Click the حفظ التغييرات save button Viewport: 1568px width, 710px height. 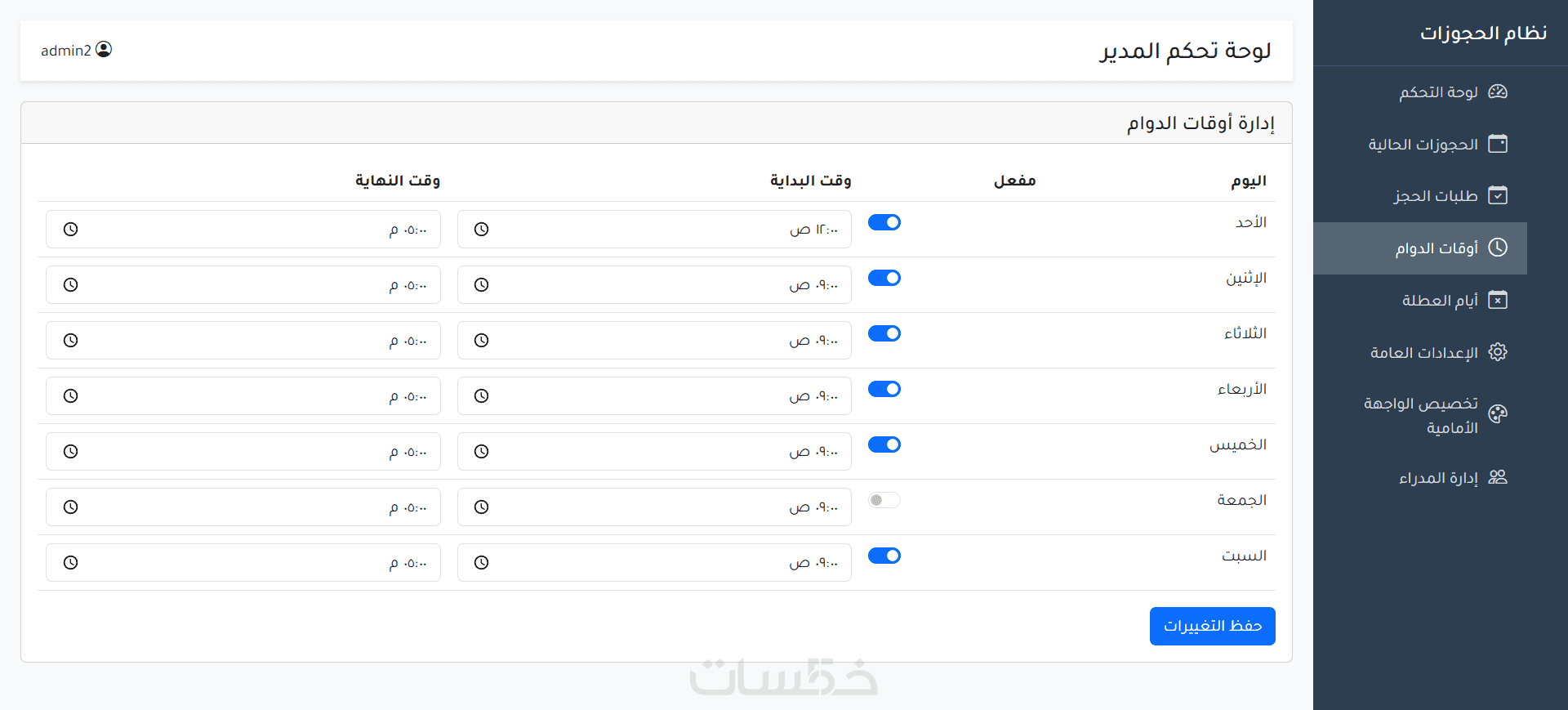pos(1212,626)
